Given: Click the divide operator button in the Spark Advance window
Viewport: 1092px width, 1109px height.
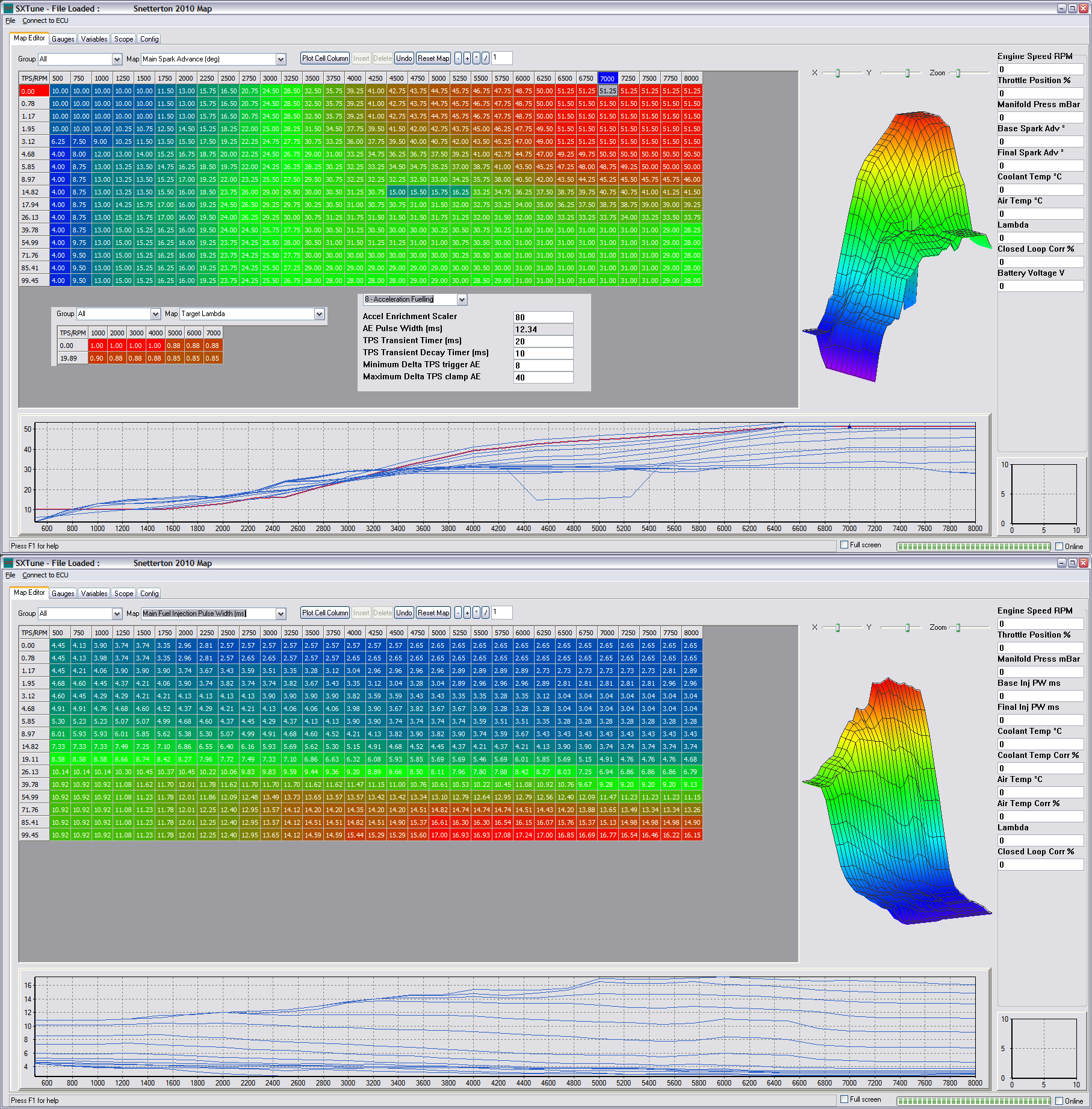Looking at the screenshot, I should click(485, 58).
